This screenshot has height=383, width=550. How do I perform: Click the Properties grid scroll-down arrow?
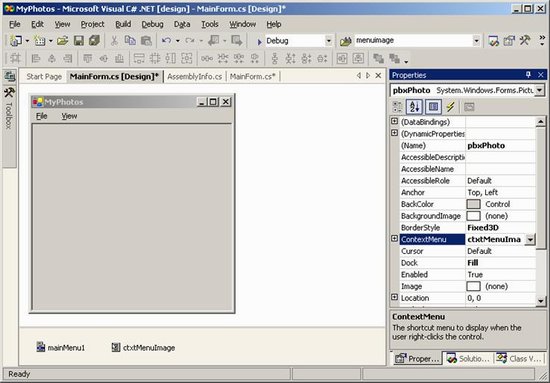pos(541,301)
